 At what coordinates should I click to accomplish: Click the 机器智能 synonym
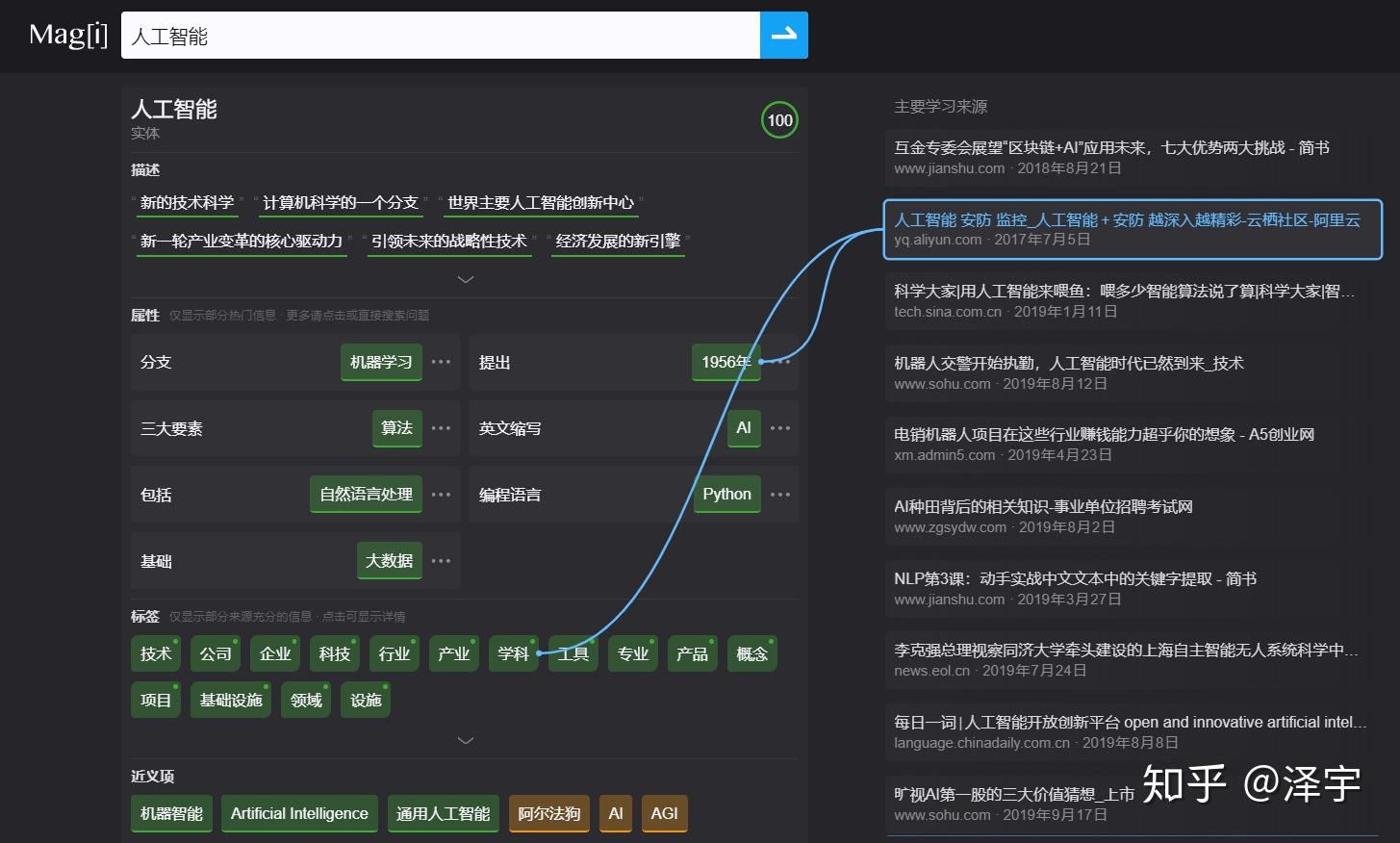171,814
